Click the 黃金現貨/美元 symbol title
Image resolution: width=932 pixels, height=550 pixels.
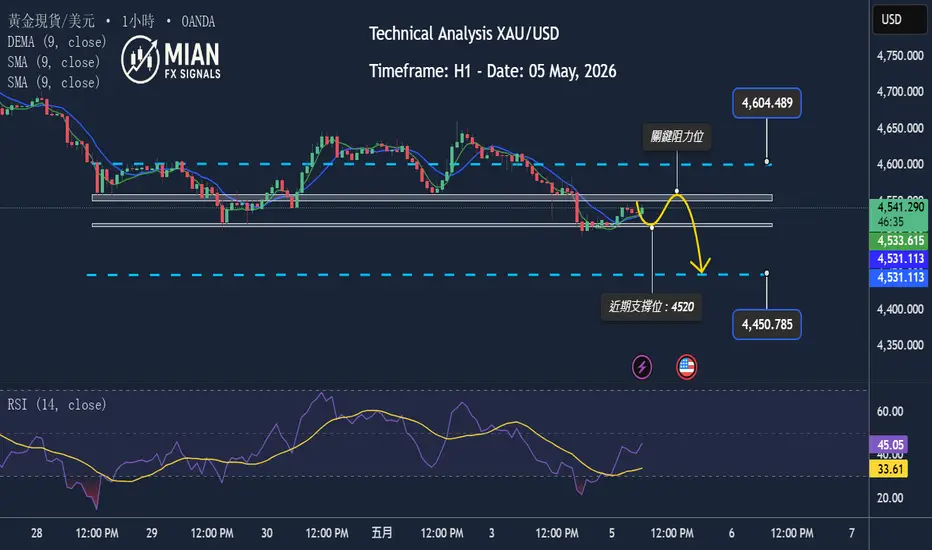click(51, 21)
